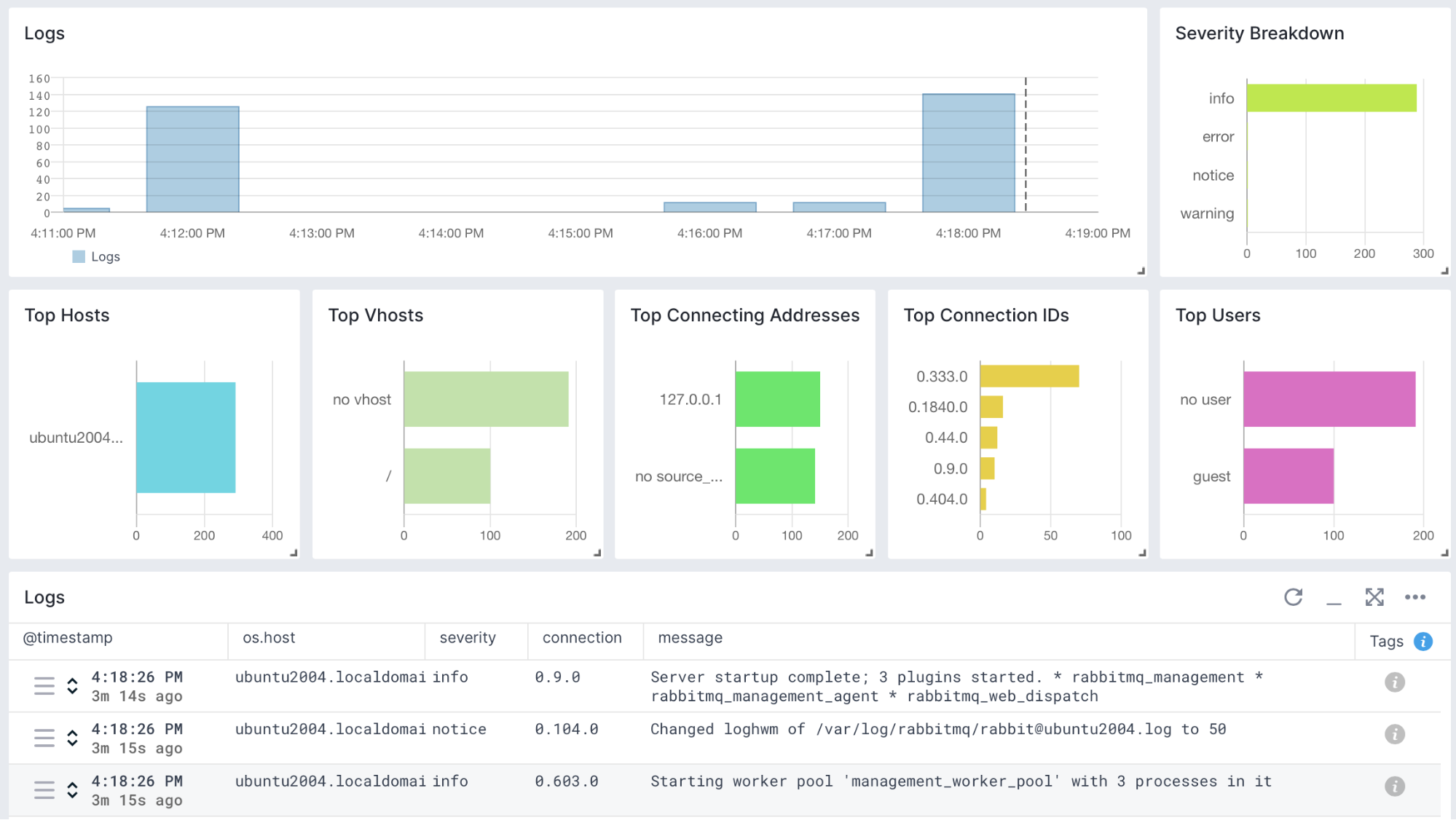Image resolution: width=1456 pixels, height=820 pixels.
Task: Expand the 0.9.0 connection log row
Action: click(x=72, y=686)
